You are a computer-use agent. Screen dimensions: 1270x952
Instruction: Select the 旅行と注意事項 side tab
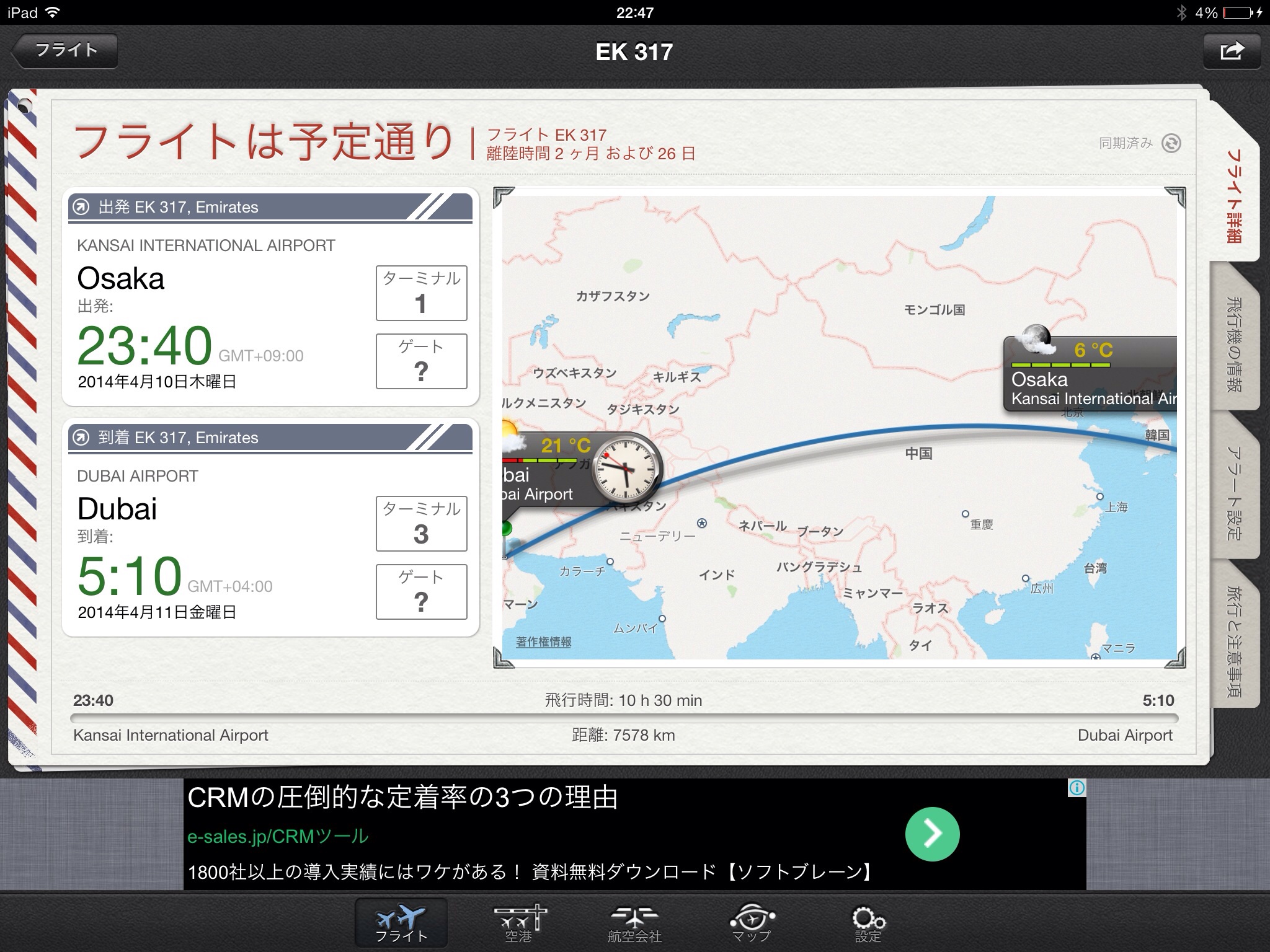pyautogui.click(x=1235, y=641)
